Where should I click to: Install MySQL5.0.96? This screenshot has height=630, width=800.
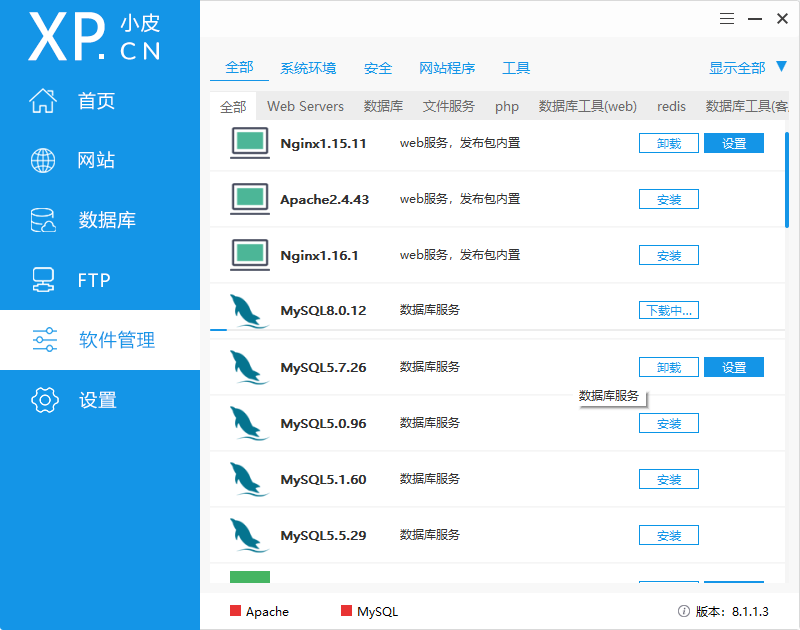click(669, 423)
